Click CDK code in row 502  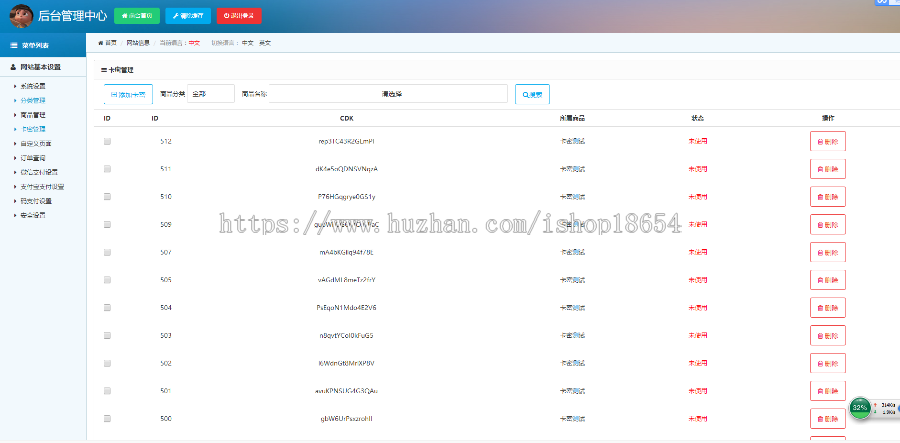pyautogui.click(x=347, y=363)
